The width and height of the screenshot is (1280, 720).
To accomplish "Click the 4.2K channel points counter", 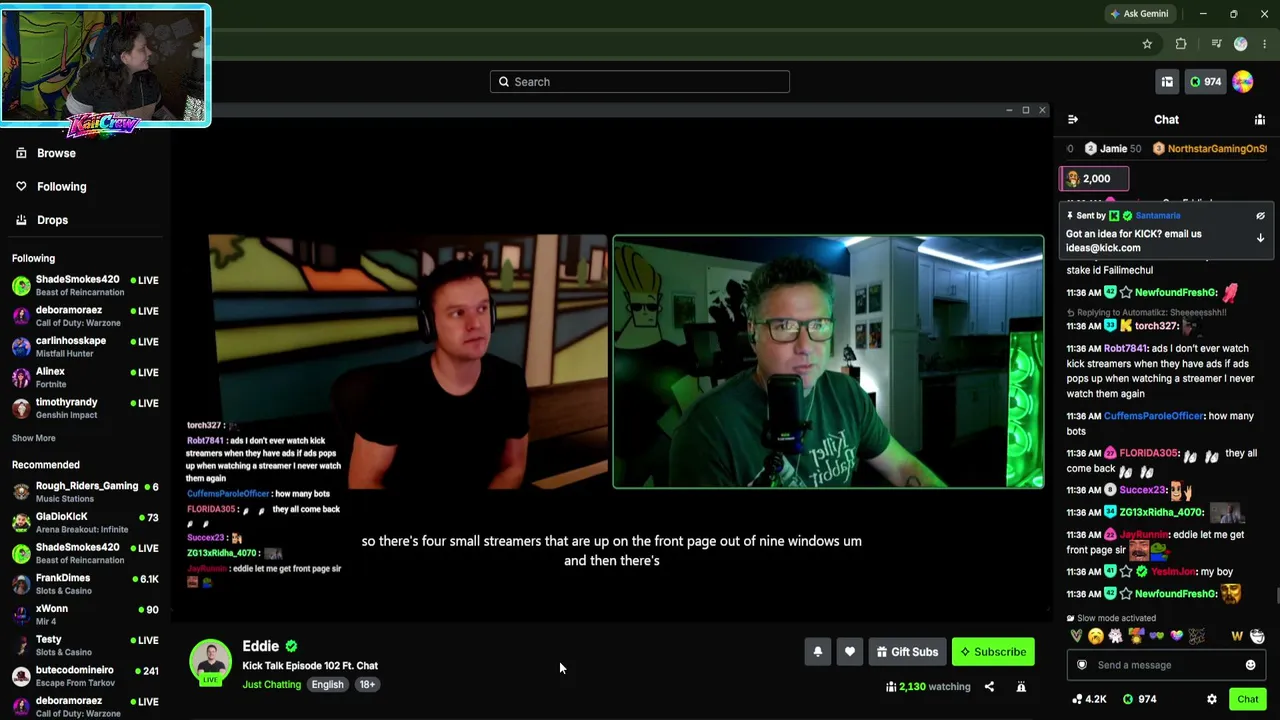I will tap(1089, 699).
